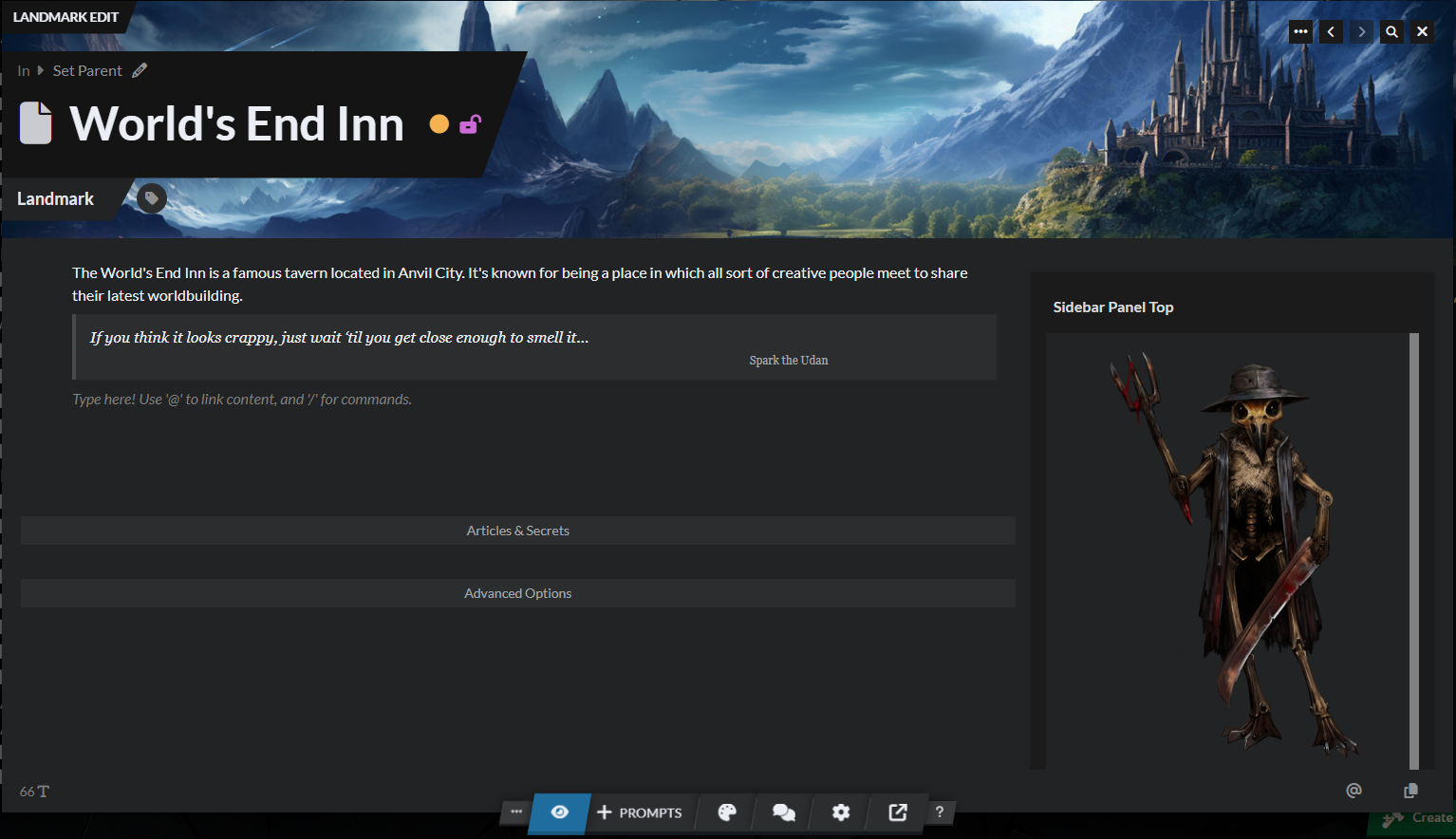The image size is (1456, 839).
Task: Open the palette styling options
Action: [727, 812]
